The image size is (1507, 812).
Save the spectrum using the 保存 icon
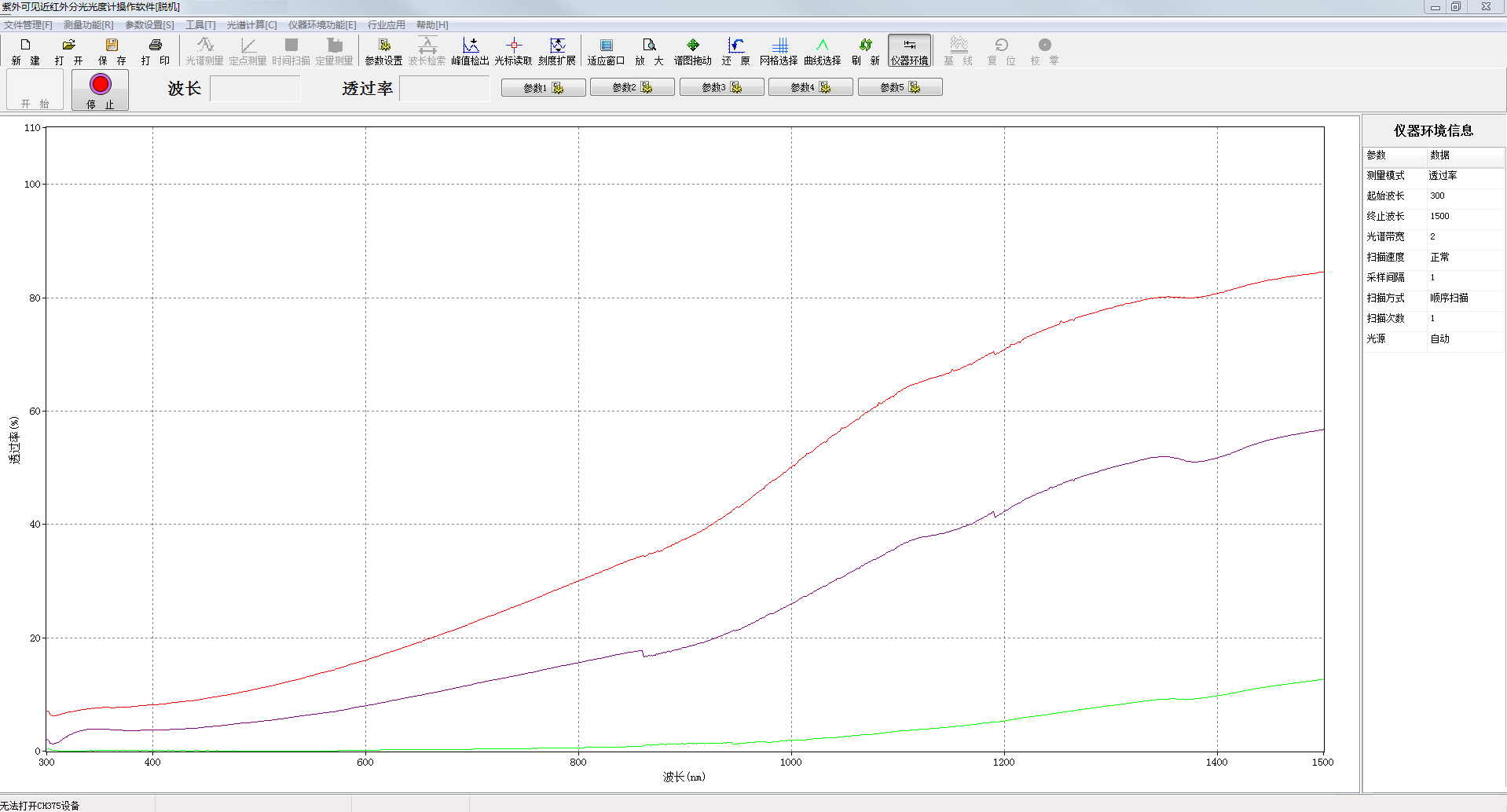point(112,50)
